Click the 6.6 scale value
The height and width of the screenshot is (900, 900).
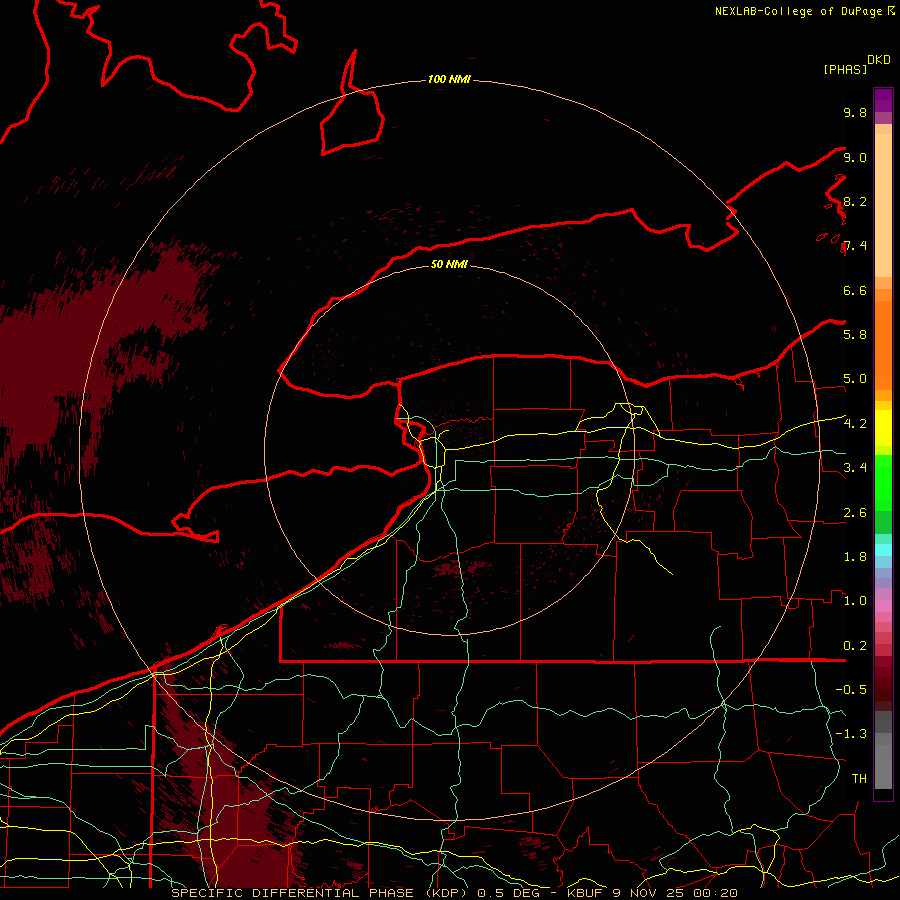pos(855,290)
